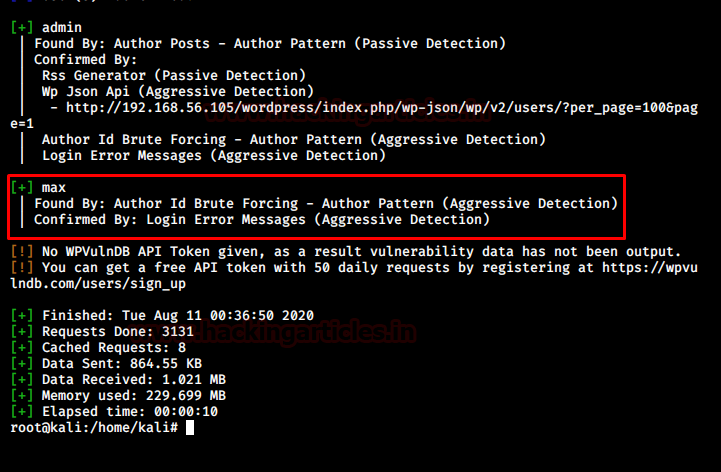Open the wp-json users URL link
721x472 pixels.
[x=380, y=108]
